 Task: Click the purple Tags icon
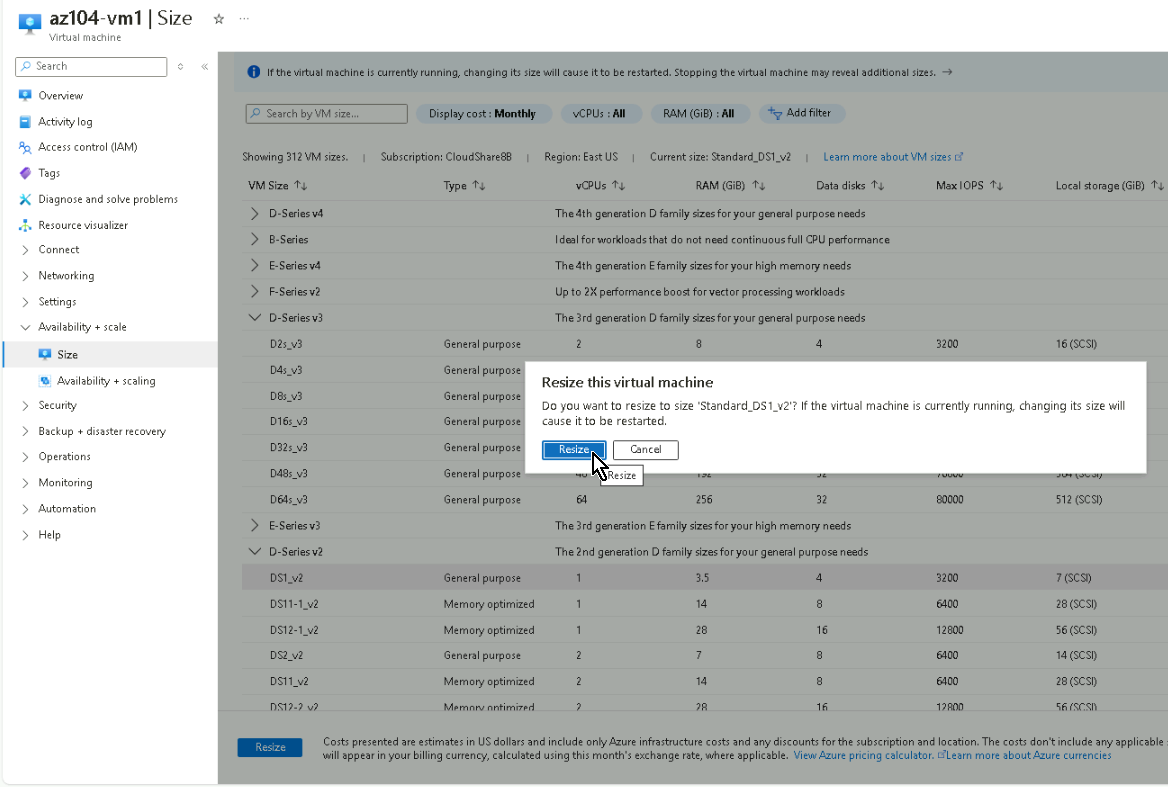coord(25,173)
